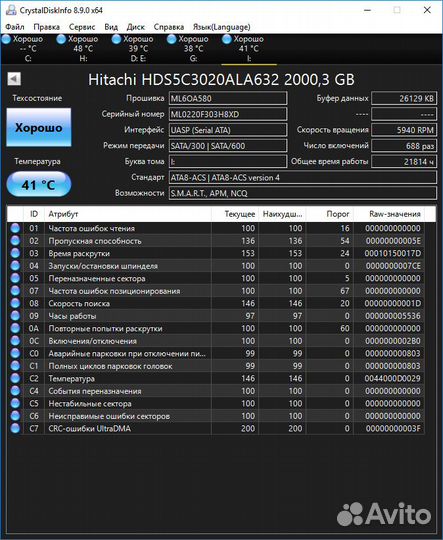Click status orb for attribute C6
This screenshot has height=540, width=443.
click(x=15, y=416)
